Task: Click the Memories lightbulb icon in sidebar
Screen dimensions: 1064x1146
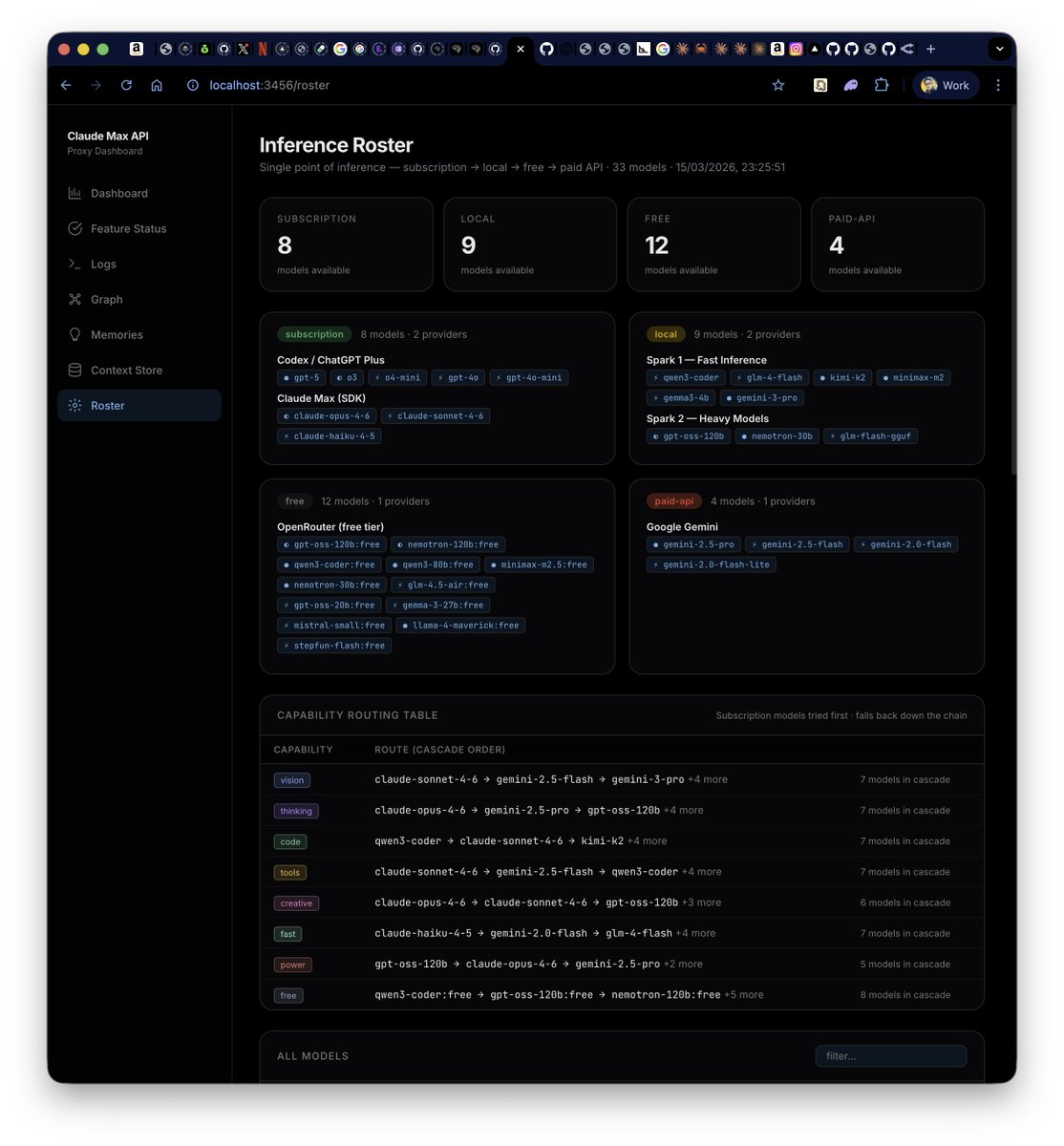Action: [74, 334]
